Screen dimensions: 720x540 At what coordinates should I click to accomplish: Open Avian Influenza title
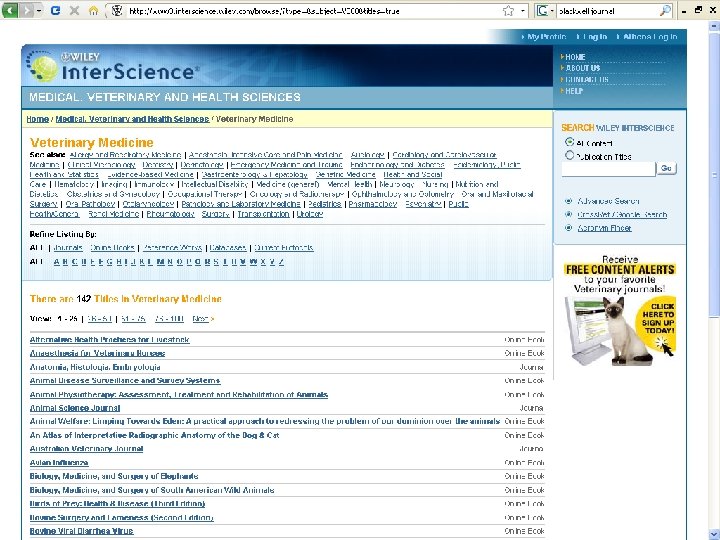tap(59, 462)
